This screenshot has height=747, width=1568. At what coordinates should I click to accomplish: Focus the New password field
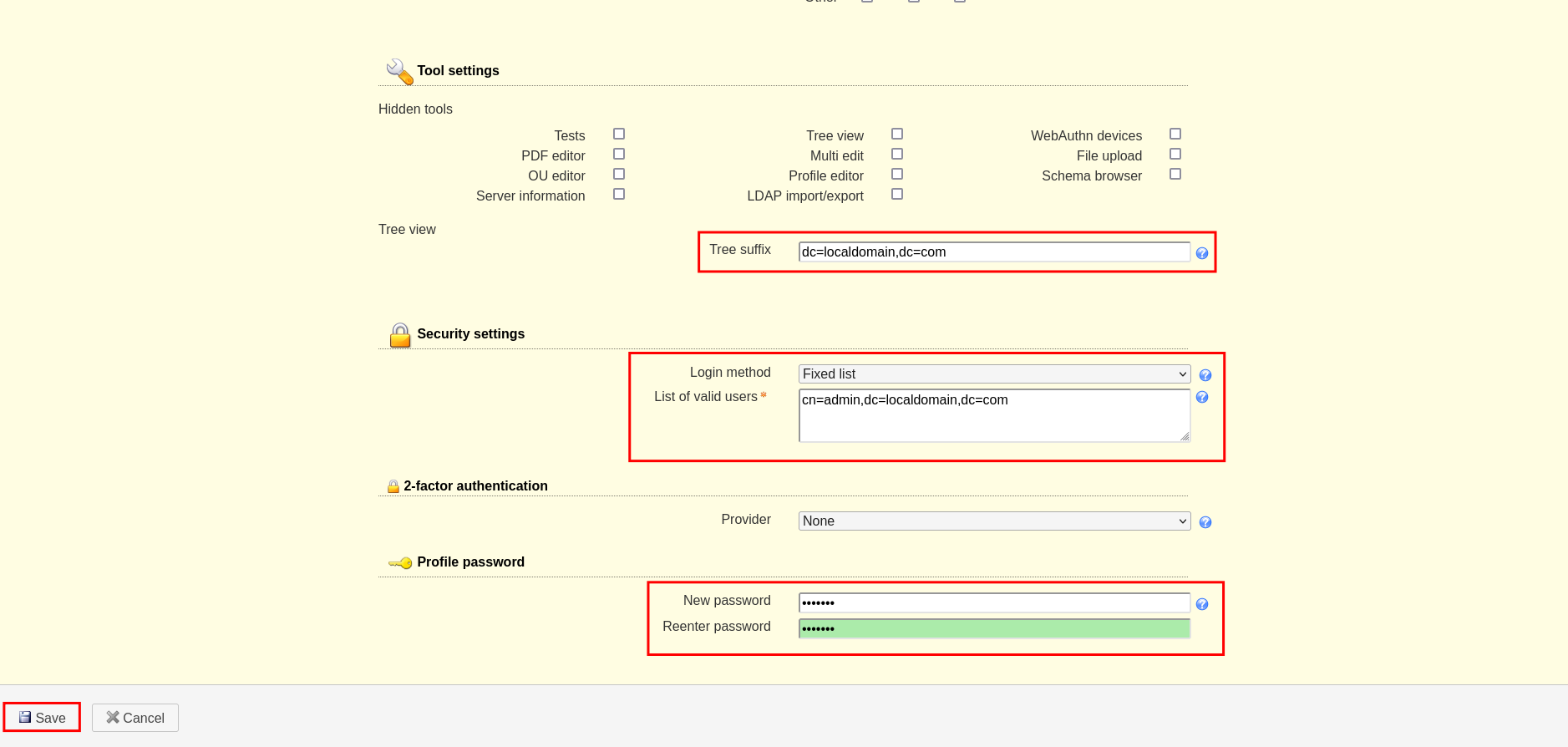(994, 602)
